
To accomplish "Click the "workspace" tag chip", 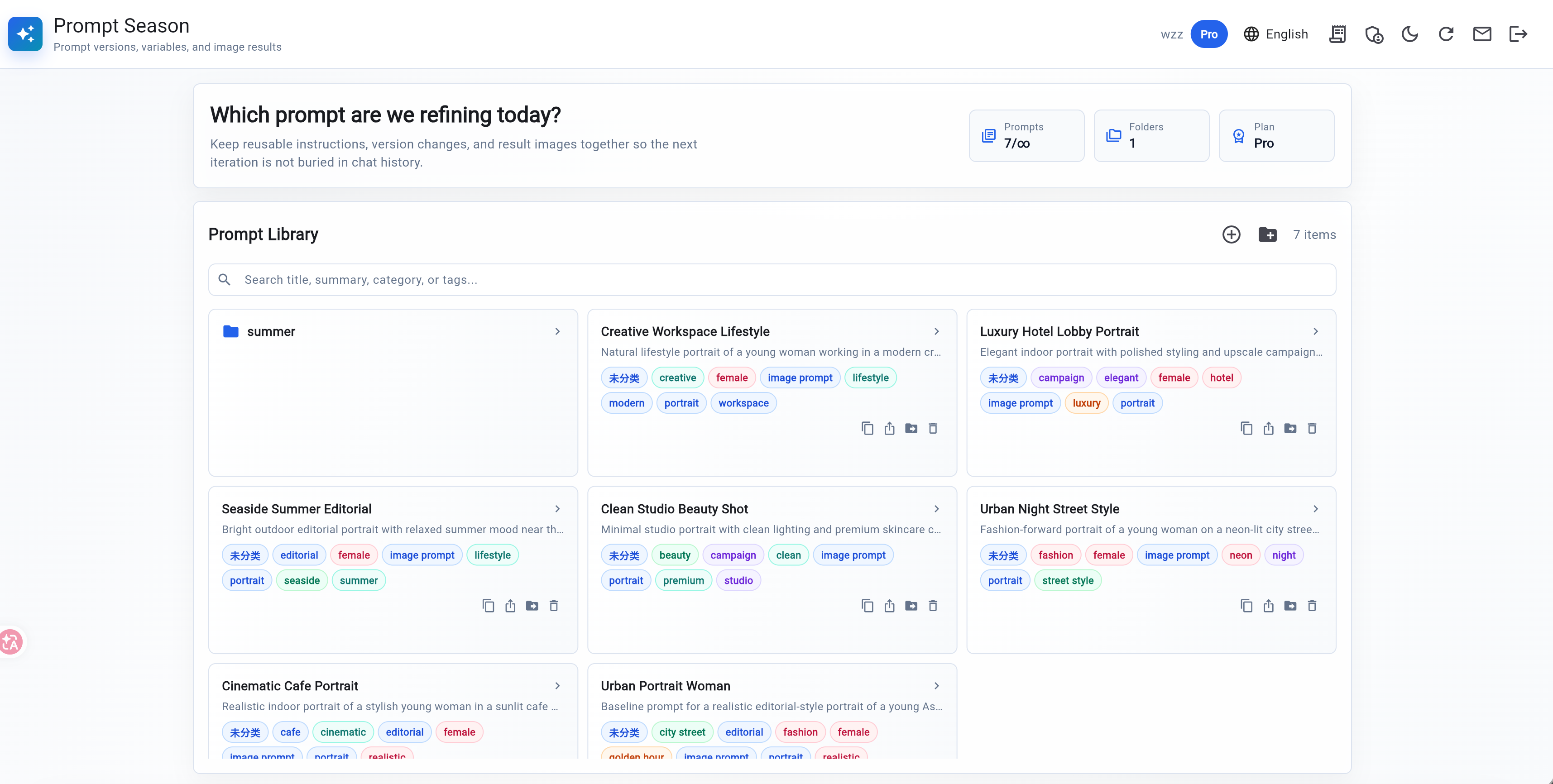I will coord(743,403).
